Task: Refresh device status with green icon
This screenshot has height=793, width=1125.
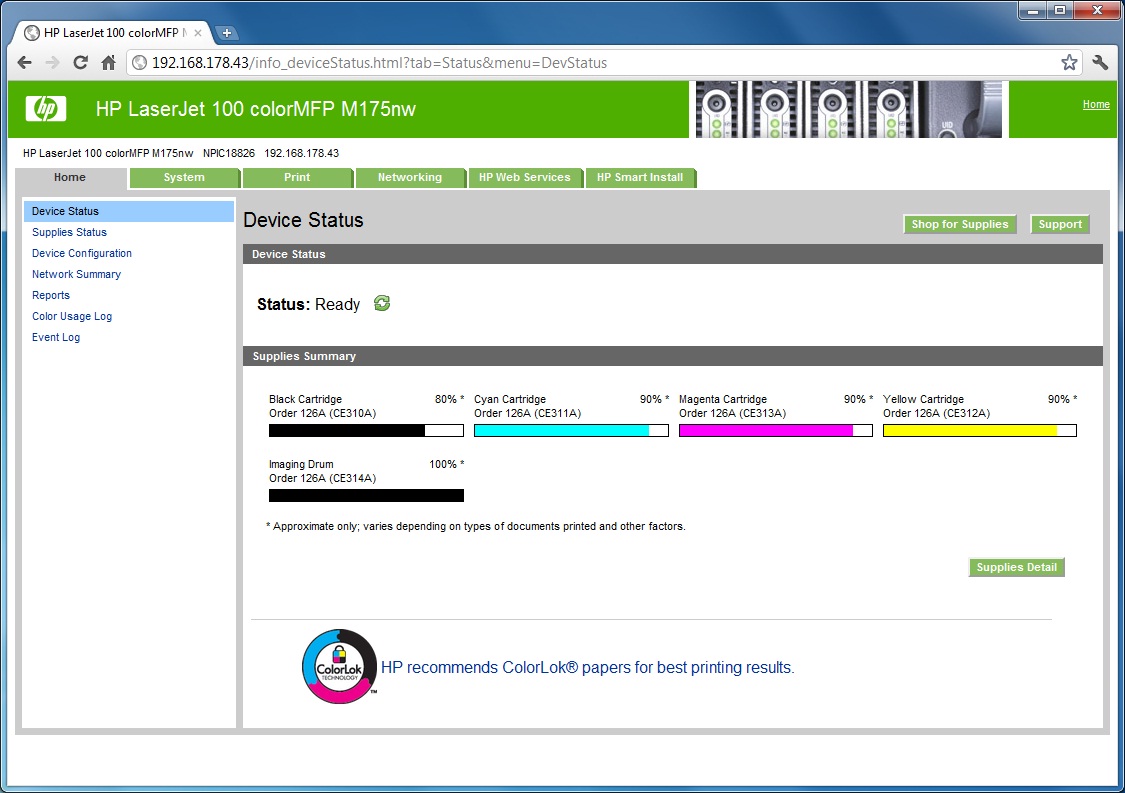Action: coord(382,304)
